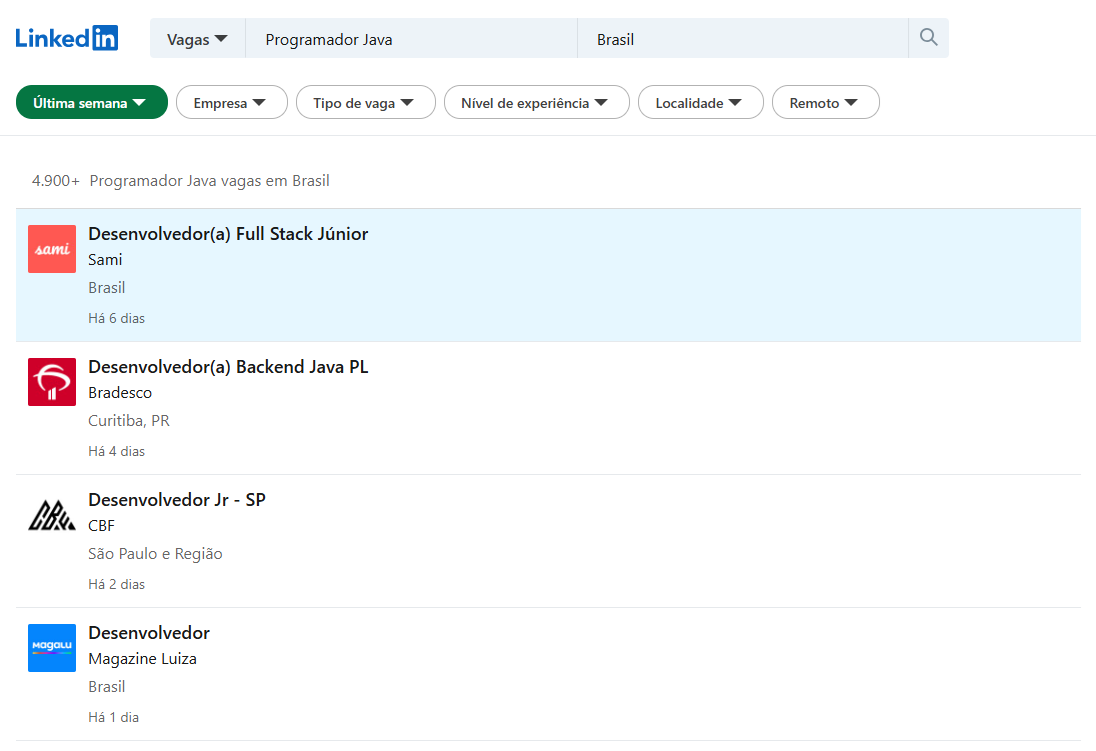Click the Programador Java search field
The height and width of the screenshot is (751, 1096).
click(x=410, y=39)
